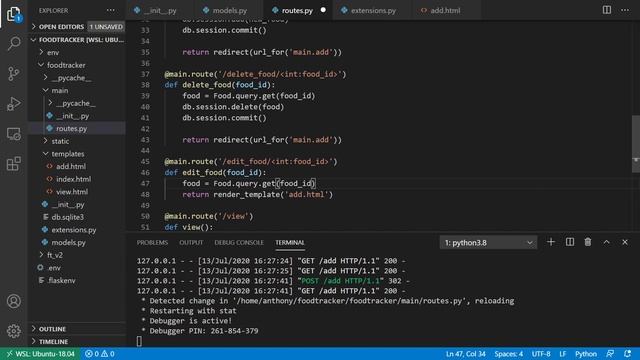640x360 pixels.
Task: Open the .flaskenv file in tree
Action: pos(76,280)
